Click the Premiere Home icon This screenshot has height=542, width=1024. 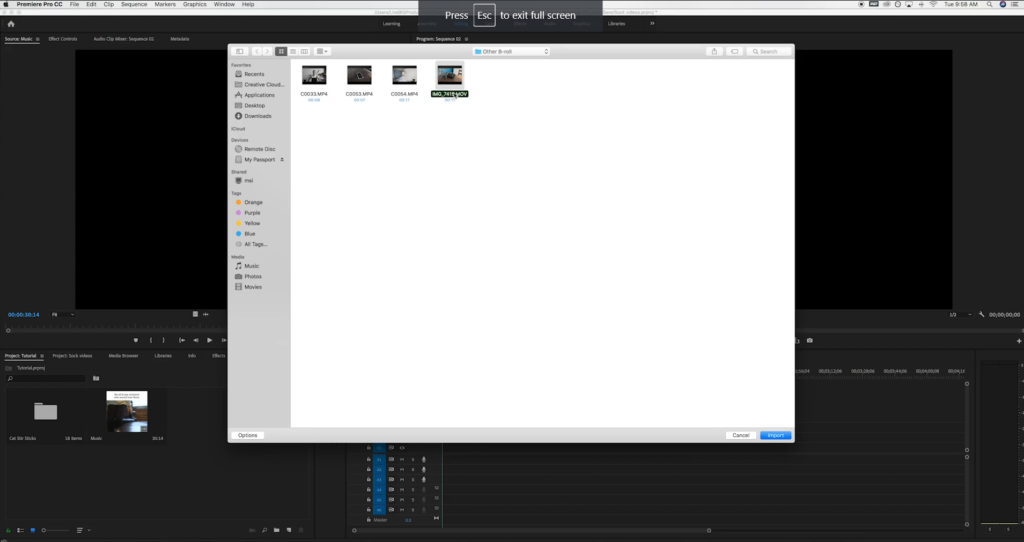pyautogui.click(x=10, y=24)
